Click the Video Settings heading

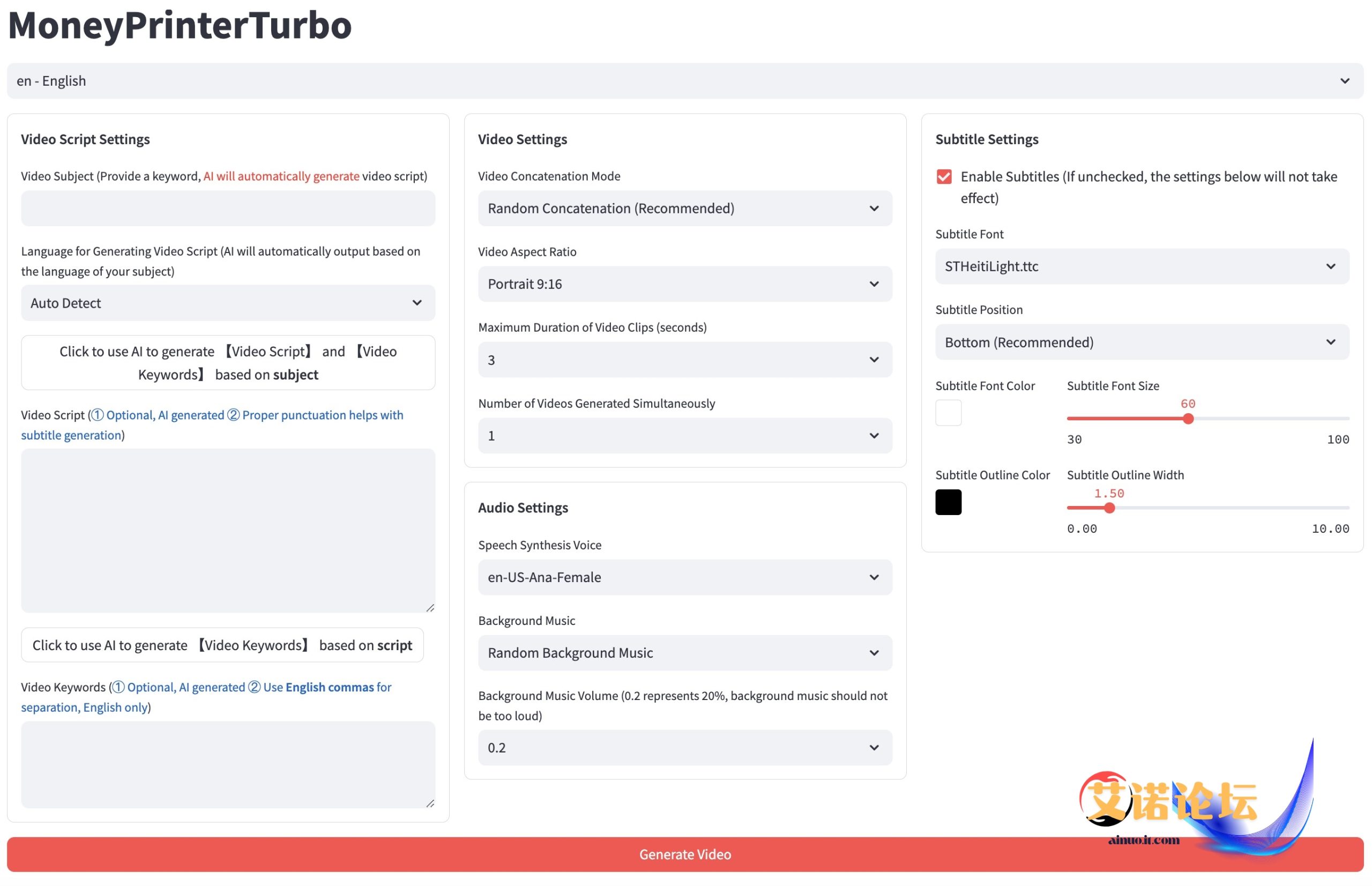point(523,139)
